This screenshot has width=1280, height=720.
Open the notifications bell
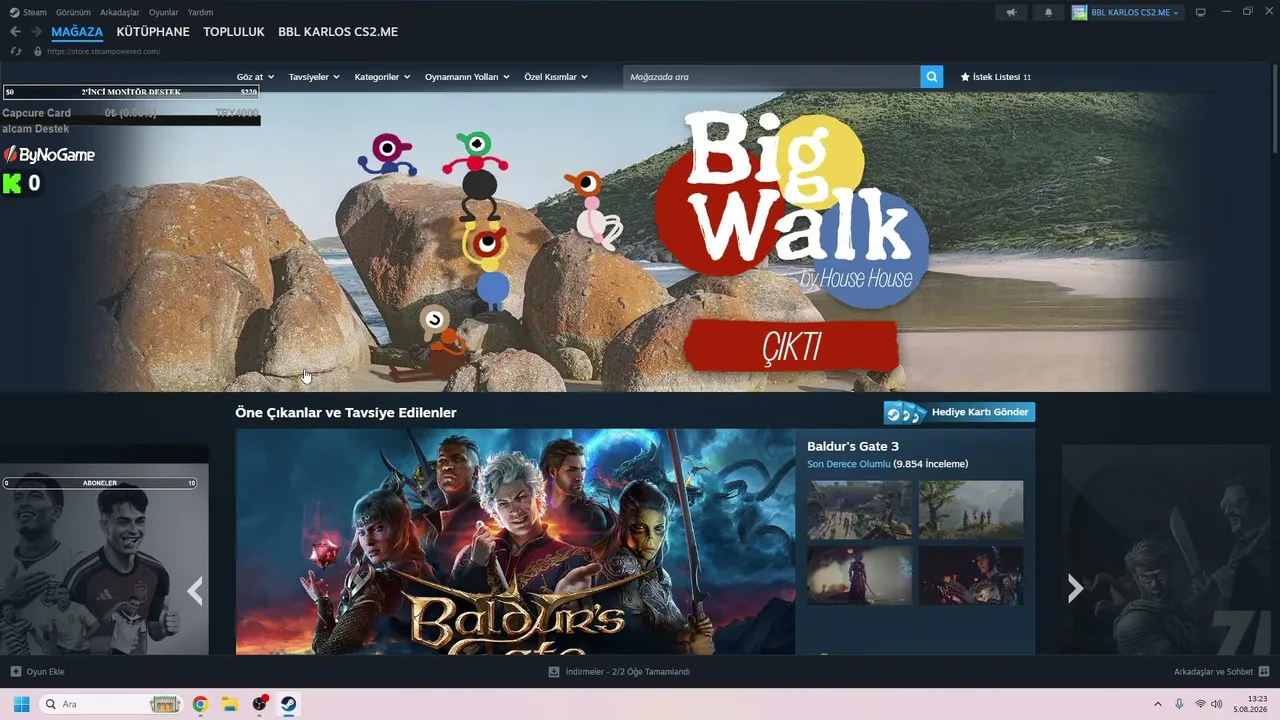(1048, 12)
